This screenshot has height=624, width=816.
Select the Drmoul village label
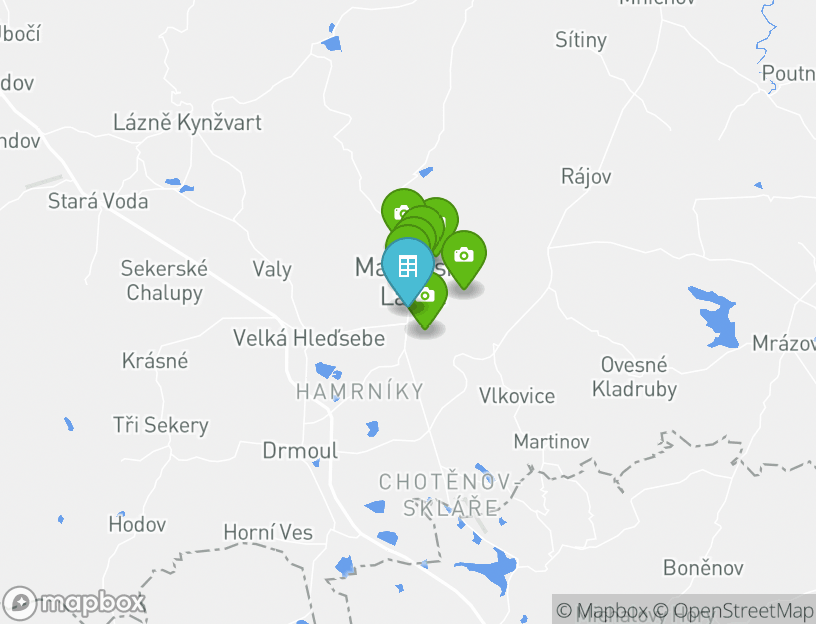(x=300, y=451)
